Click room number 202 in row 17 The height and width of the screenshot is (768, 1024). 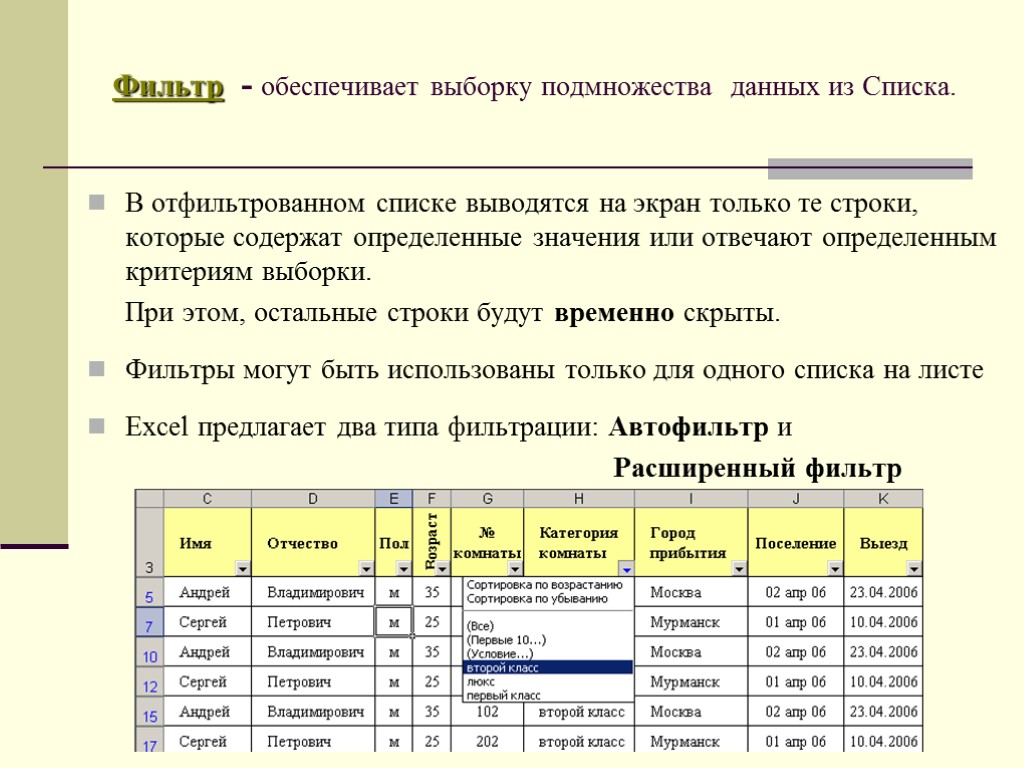click(x=487, y=741)
